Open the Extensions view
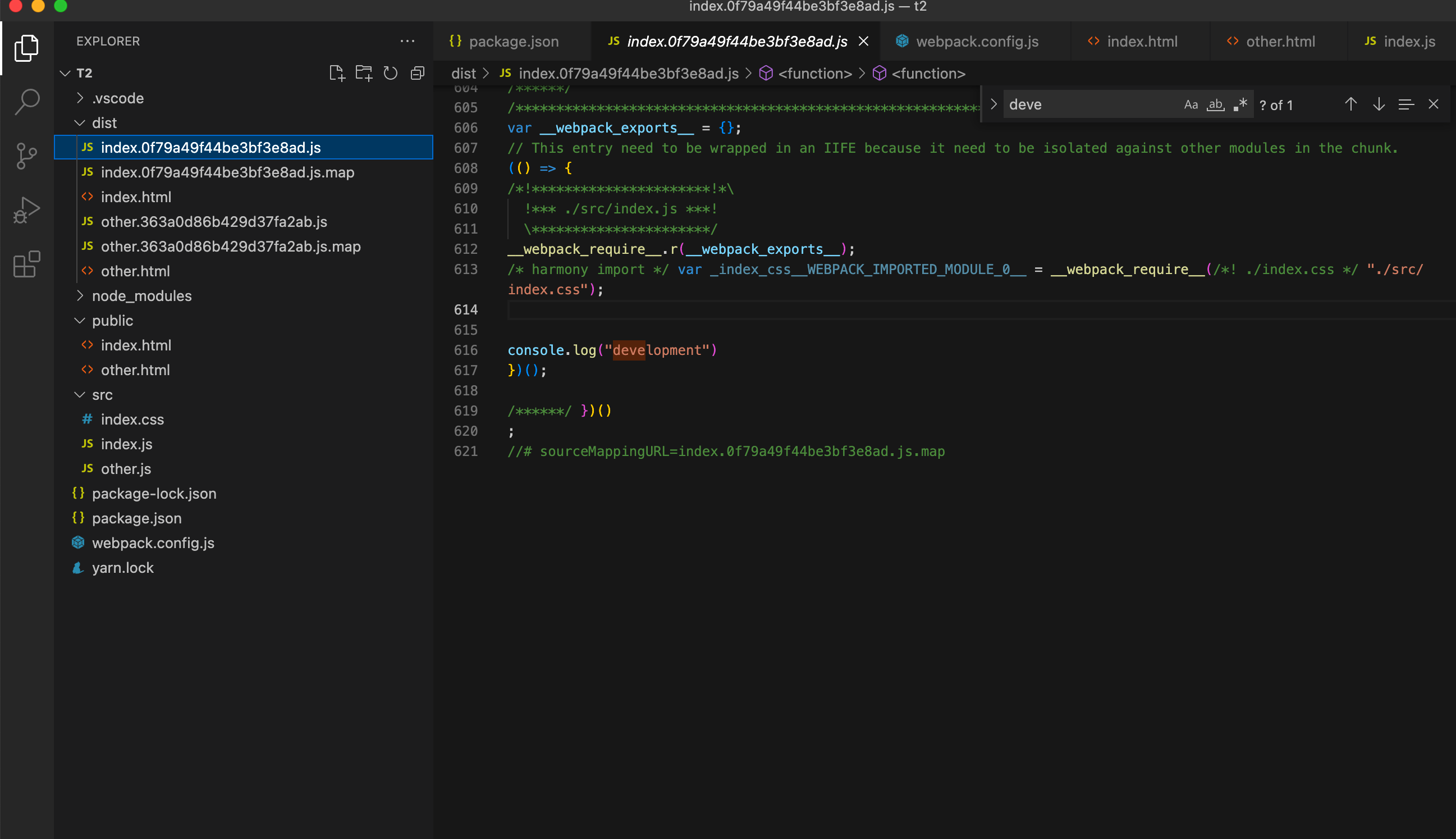 pos(26,265)
